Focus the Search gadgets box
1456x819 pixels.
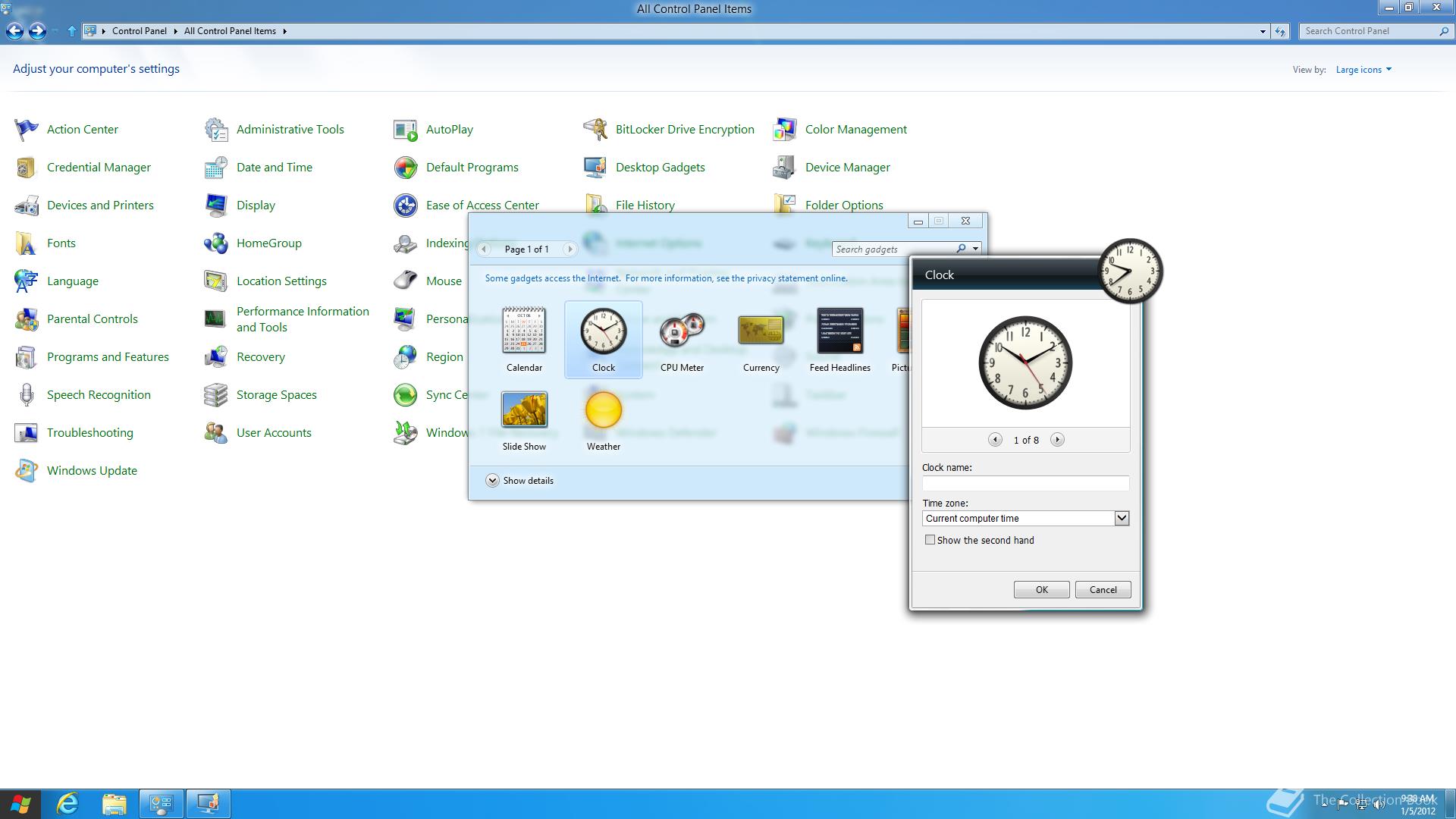point(895,249)
